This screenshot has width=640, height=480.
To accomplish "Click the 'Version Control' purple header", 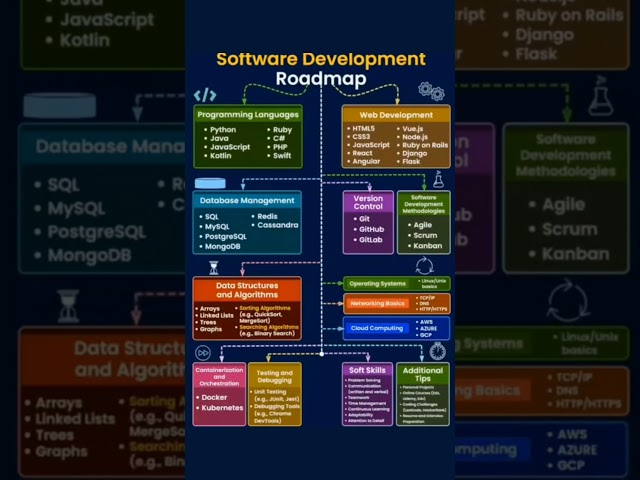I will [368, 202].
